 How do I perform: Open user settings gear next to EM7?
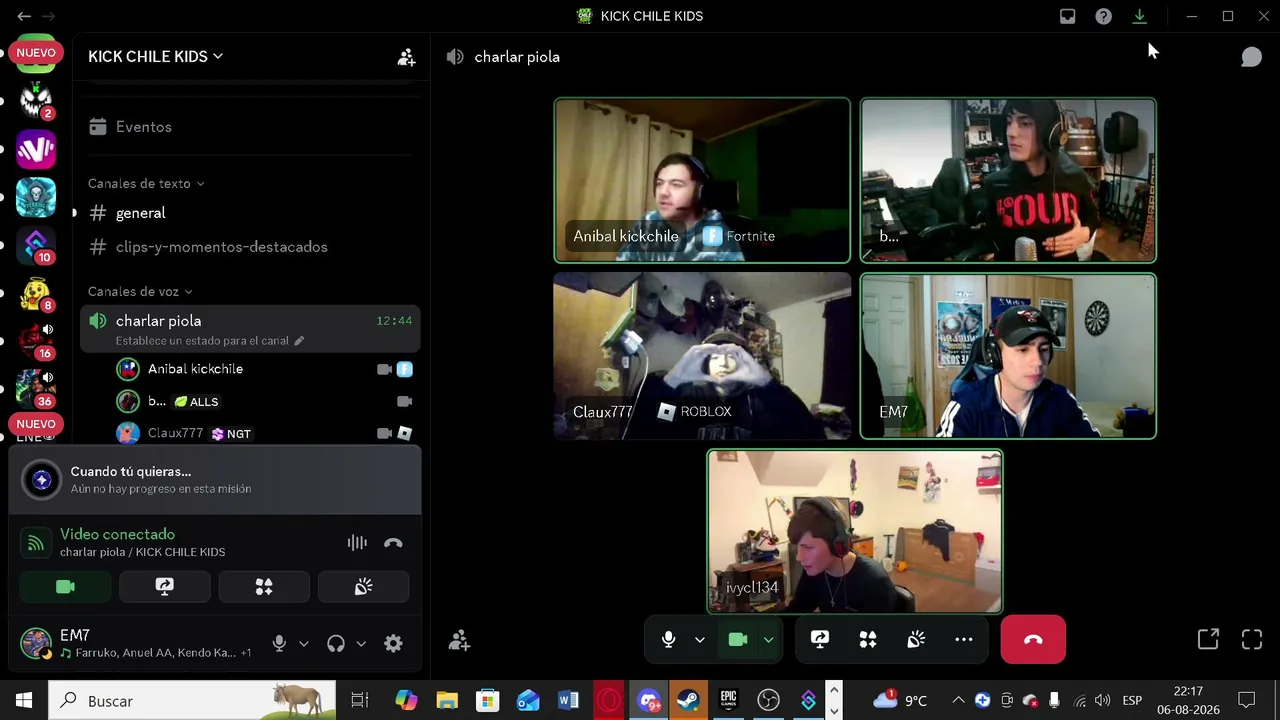(393, 644)
